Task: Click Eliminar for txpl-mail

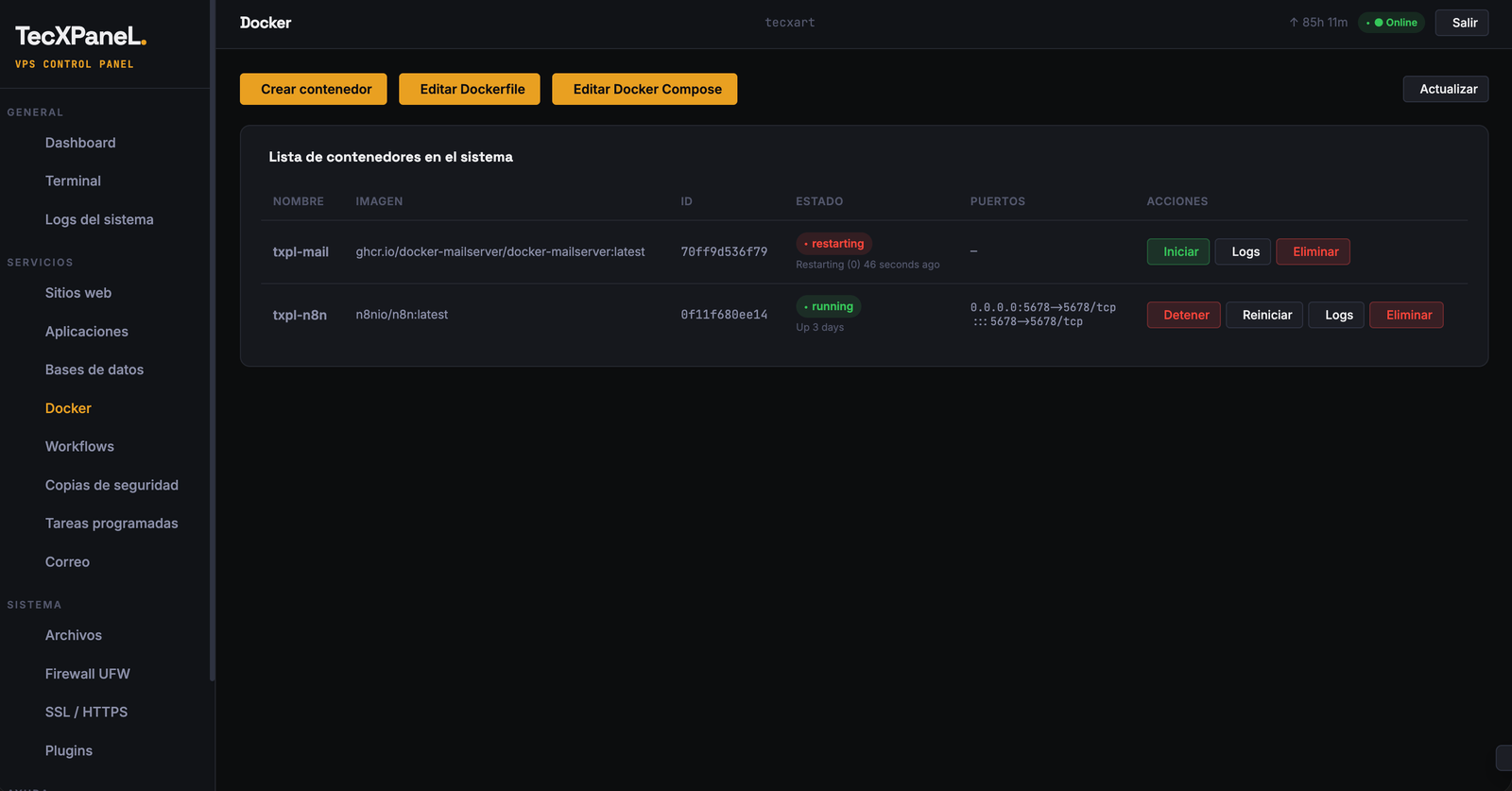Action: (1314, 251)
